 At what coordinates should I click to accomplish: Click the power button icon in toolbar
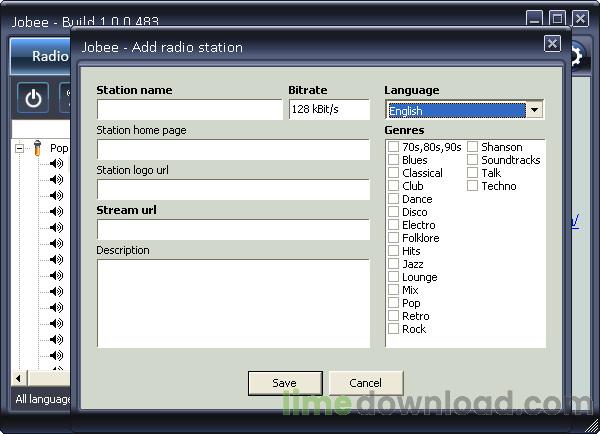click(x=34, y=98)
